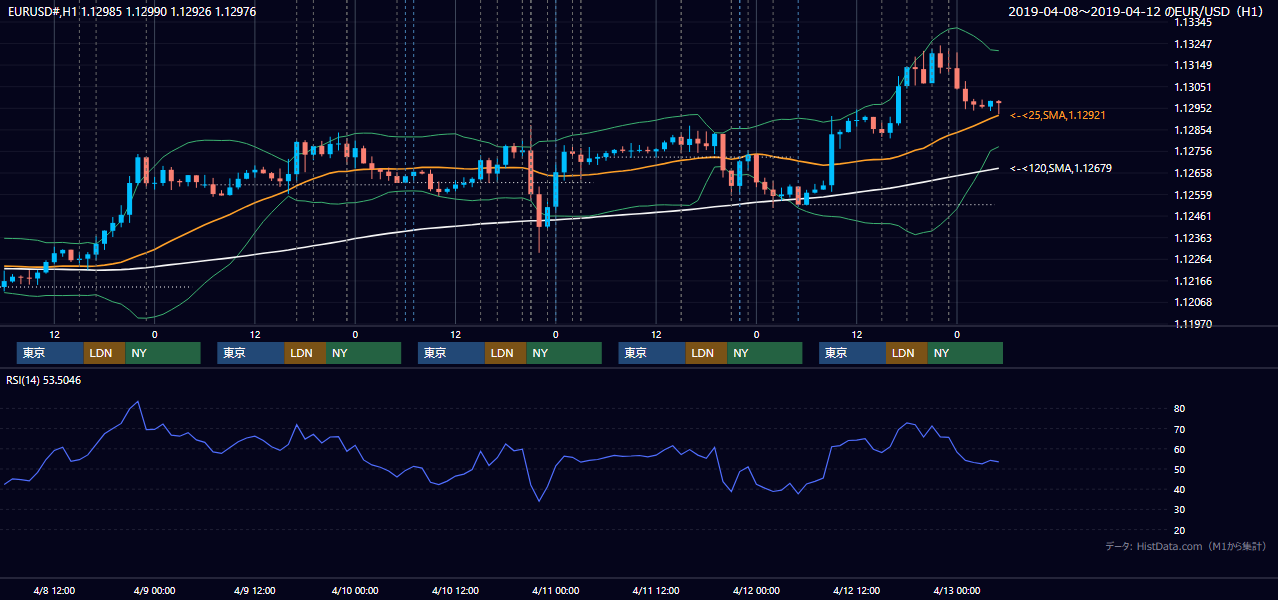Viewport: 1278px width, 600px height.
Task: Click RSI scale value 70
Action: (1180, 429)
